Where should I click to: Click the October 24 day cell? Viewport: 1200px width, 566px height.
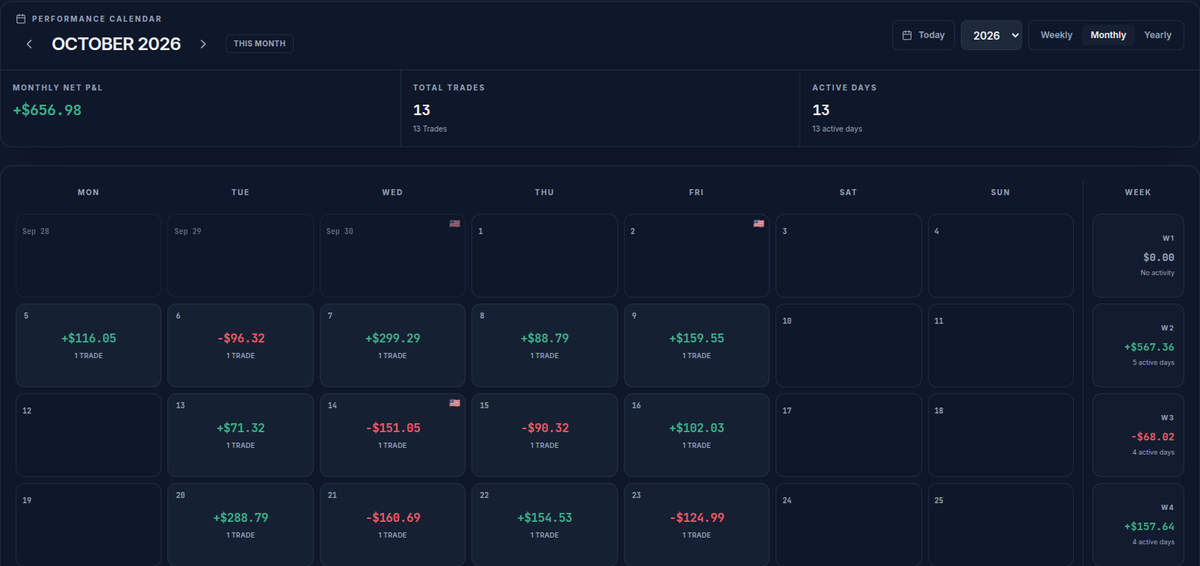[x=849, y=525]
